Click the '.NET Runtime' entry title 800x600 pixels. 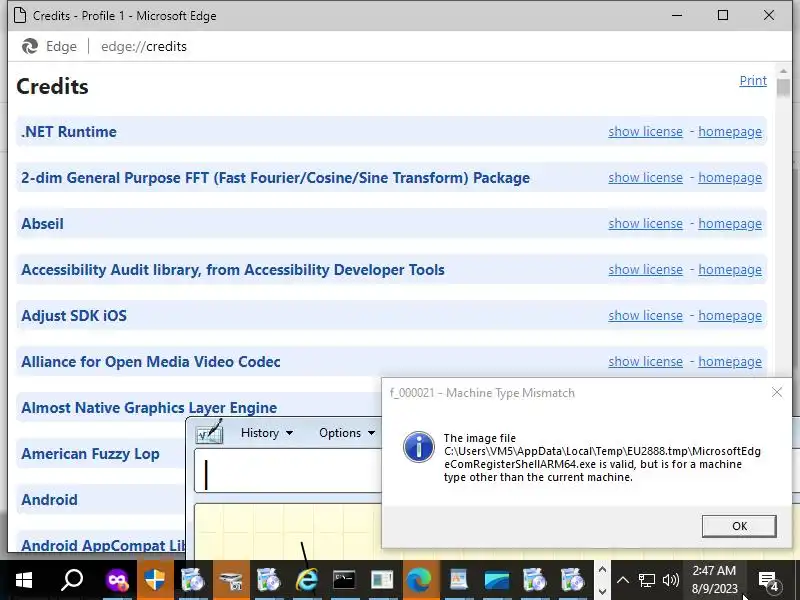(69, 132)
